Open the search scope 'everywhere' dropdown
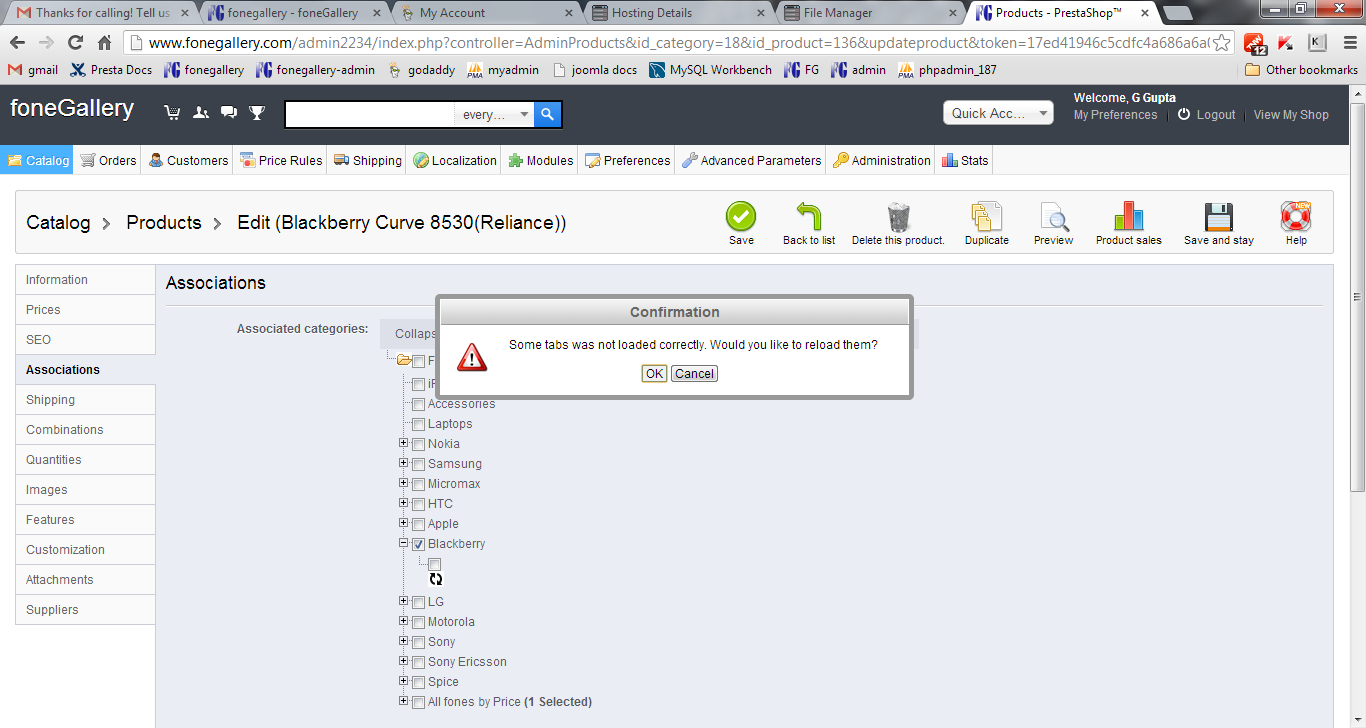Image resolution: width=1366 pixels, height=728 pixels. pos(495,115)
